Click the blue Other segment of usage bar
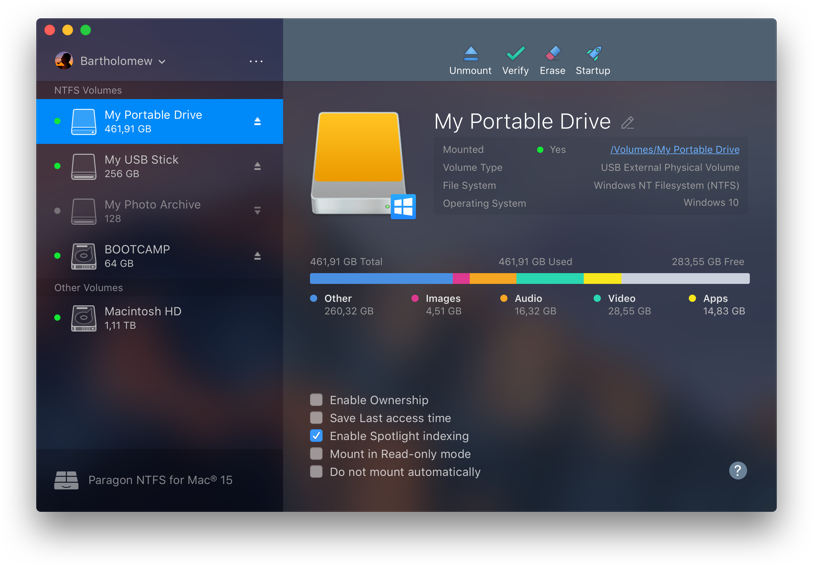 pyautogui.click(x=381, y=278)
